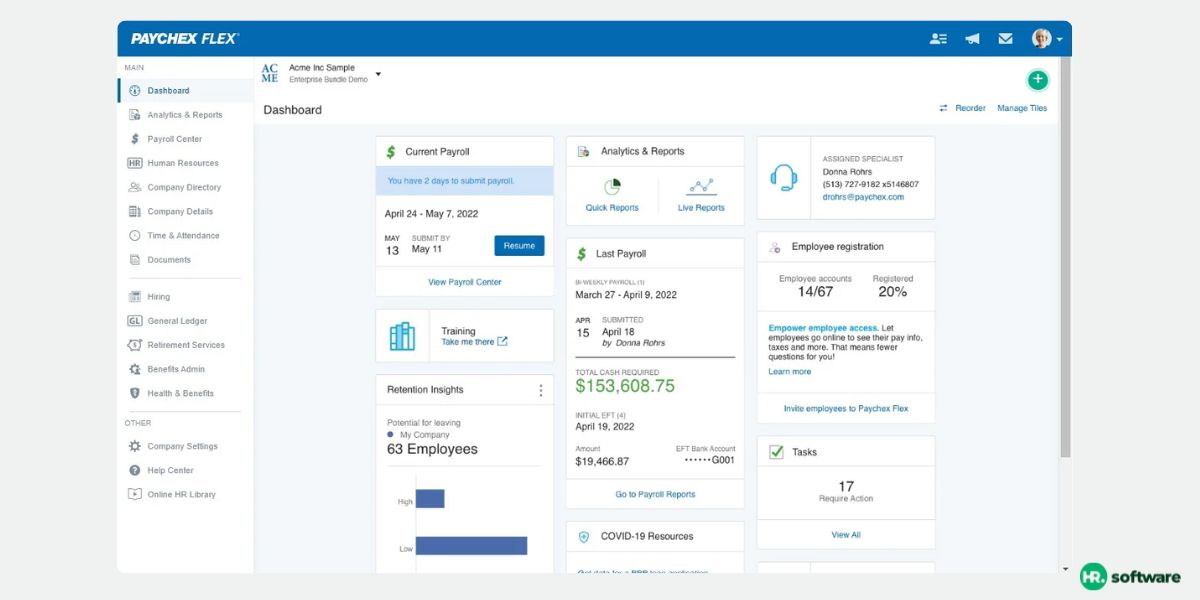Click the Learn more link

(790, 371)
